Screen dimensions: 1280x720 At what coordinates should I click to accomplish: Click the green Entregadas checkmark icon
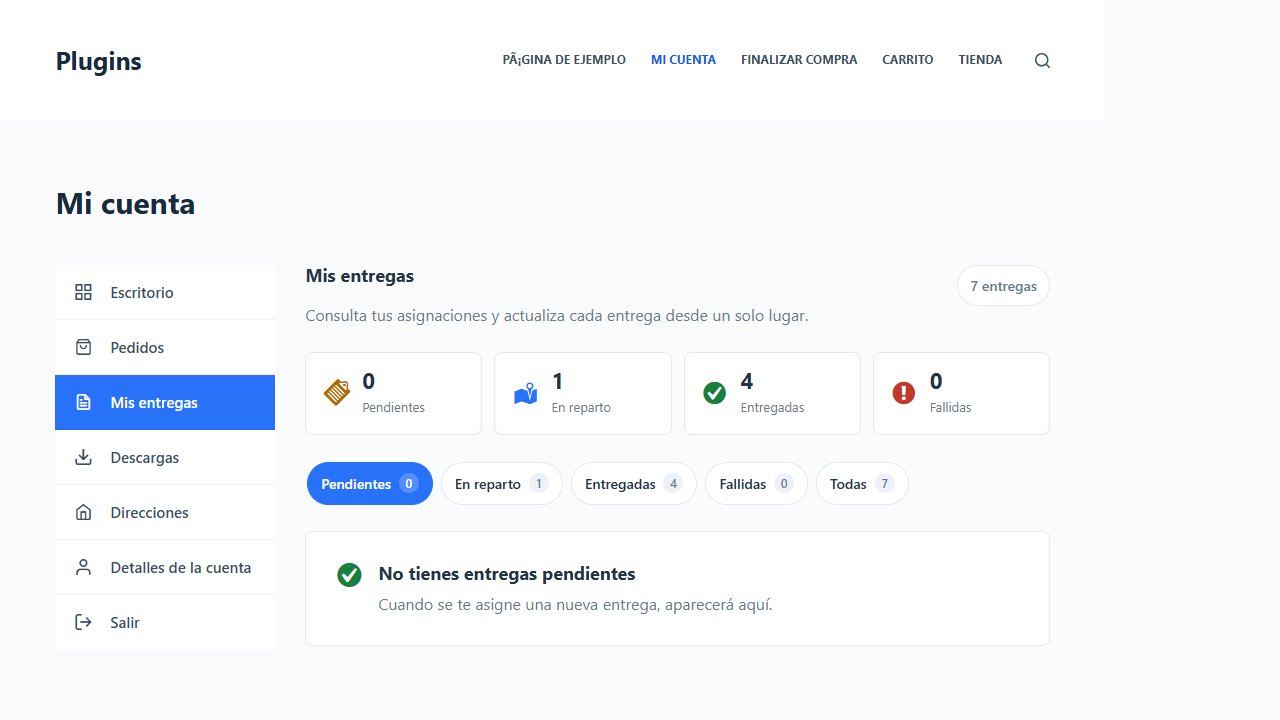[715, 393]
